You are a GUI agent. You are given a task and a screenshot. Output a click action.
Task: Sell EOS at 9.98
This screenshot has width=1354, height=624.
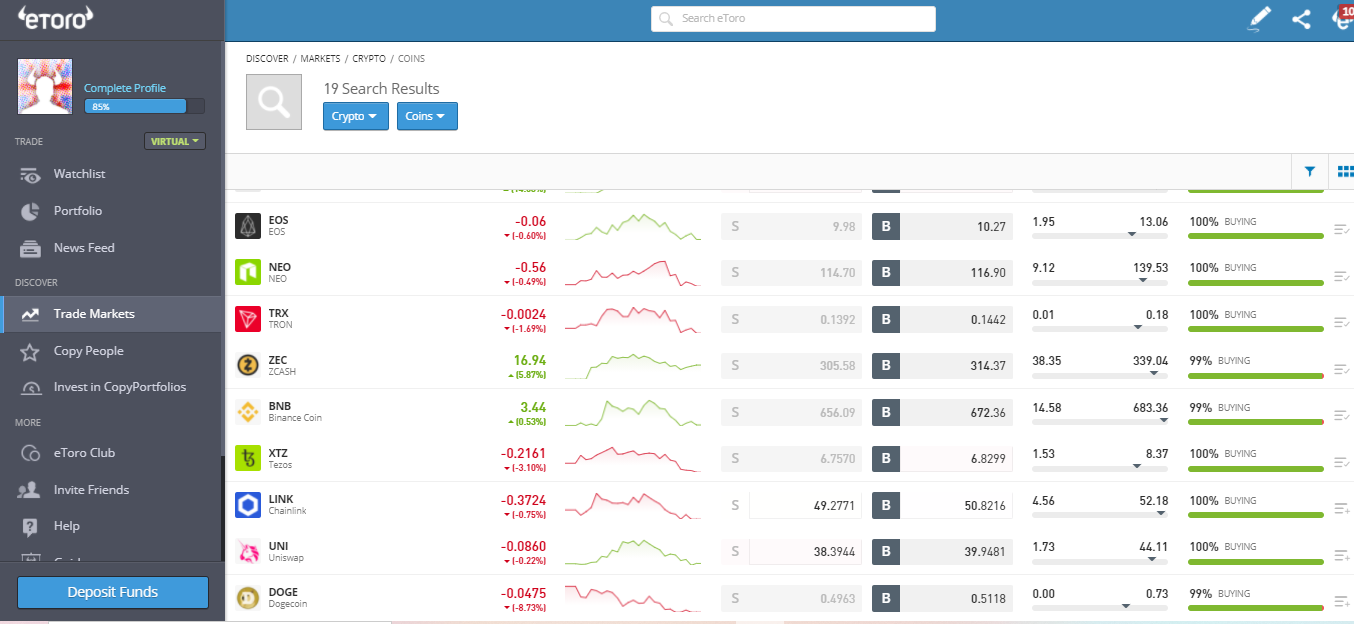[x=791, y=226]
